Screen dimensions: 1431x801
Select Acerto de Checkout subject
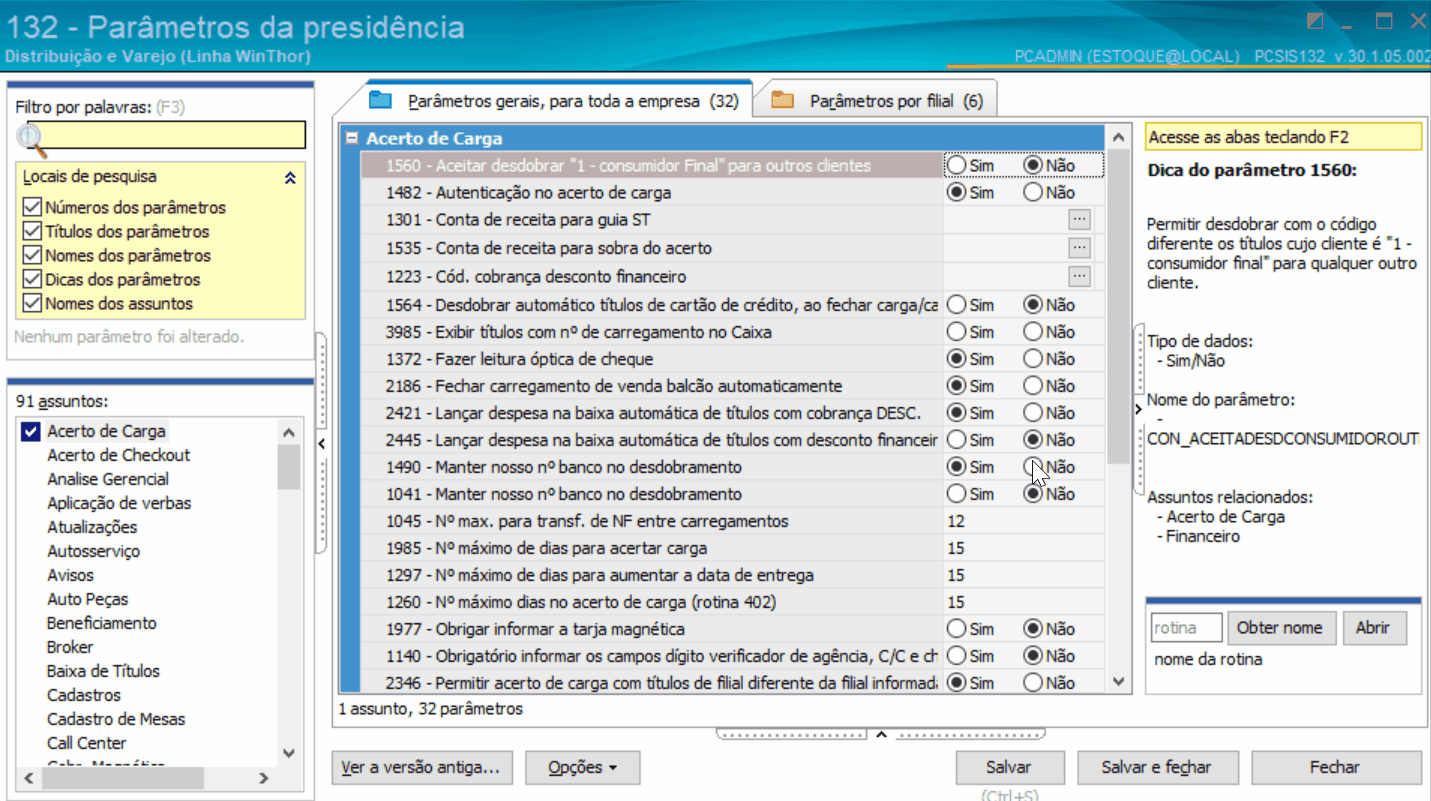point(118,455)
